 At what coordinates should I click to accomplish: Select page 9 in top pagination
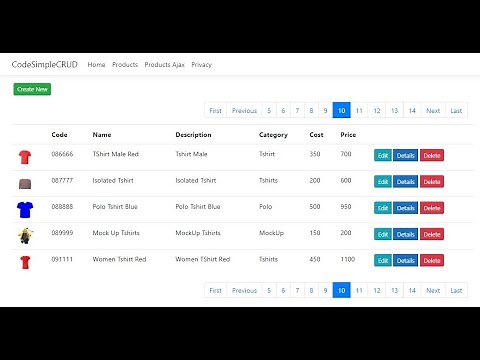[325, 110]
